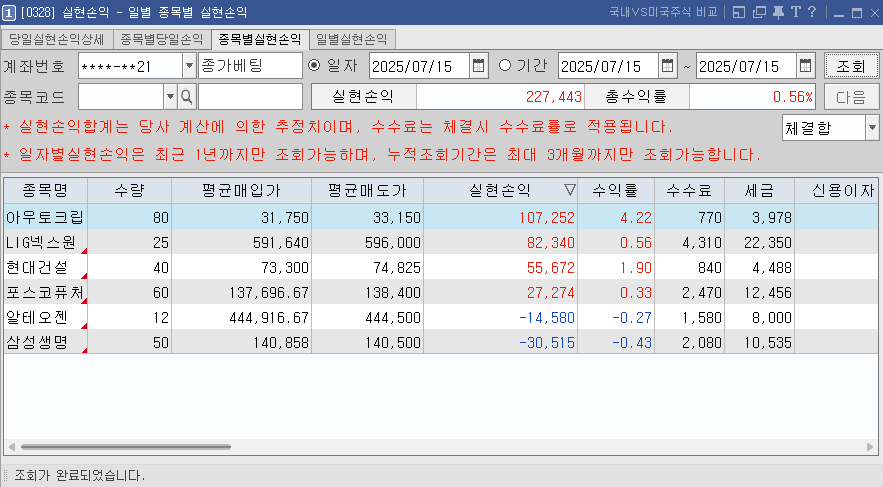Open help with the question mark icon

tap(811, 12)
